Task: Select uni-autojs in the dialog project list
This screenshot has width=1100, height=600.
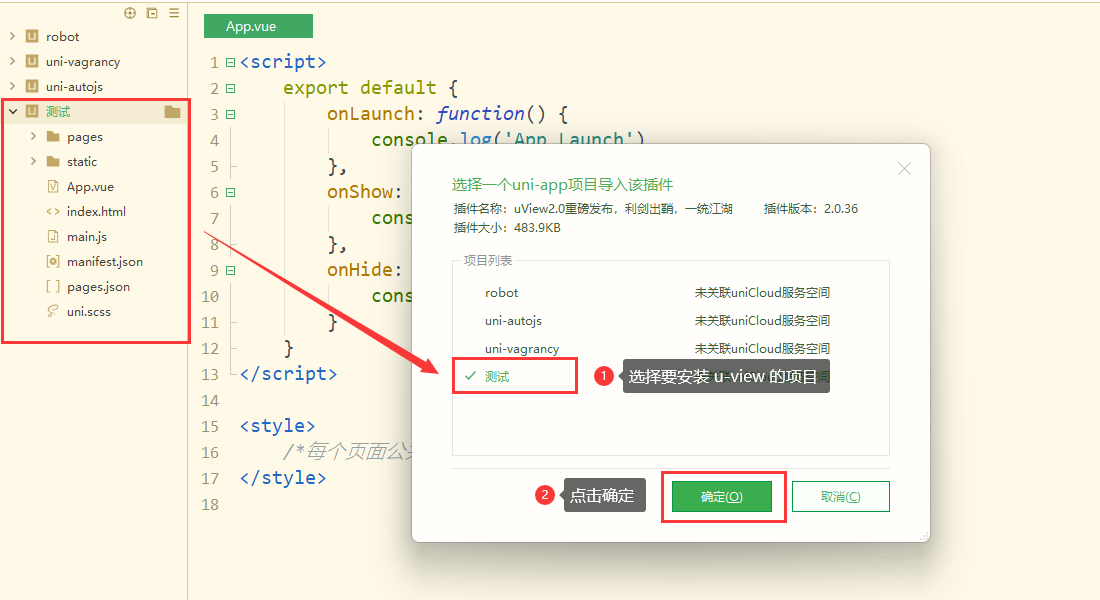Action: click(513, 321)
